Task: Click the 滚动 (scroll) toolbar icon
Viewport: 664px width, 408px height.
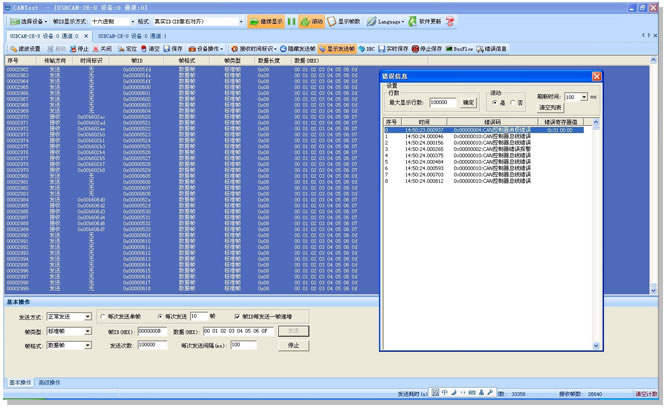Action: [311, 20]
